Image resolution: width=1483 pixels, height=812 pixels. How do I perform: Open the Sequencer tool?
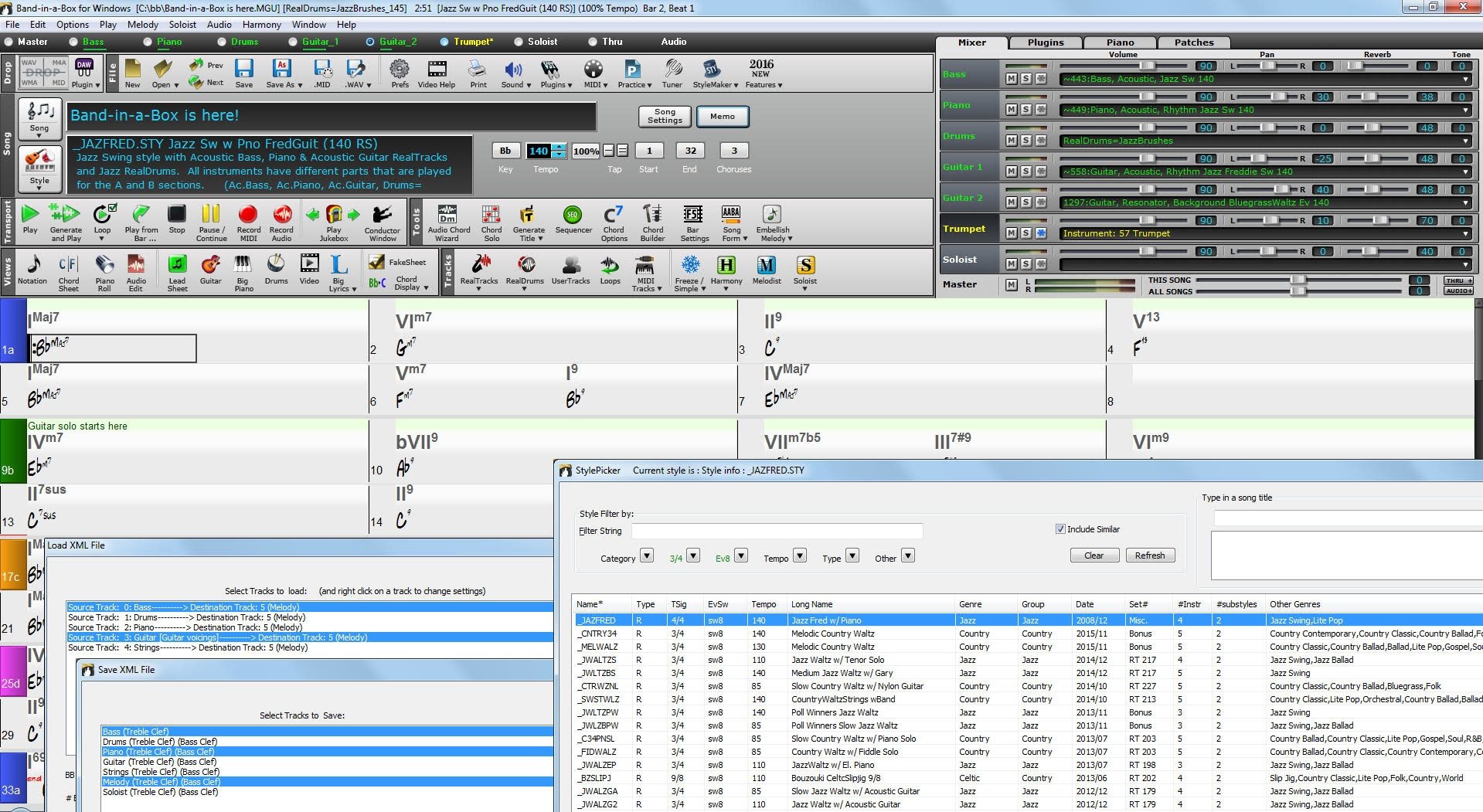[573, 220]
